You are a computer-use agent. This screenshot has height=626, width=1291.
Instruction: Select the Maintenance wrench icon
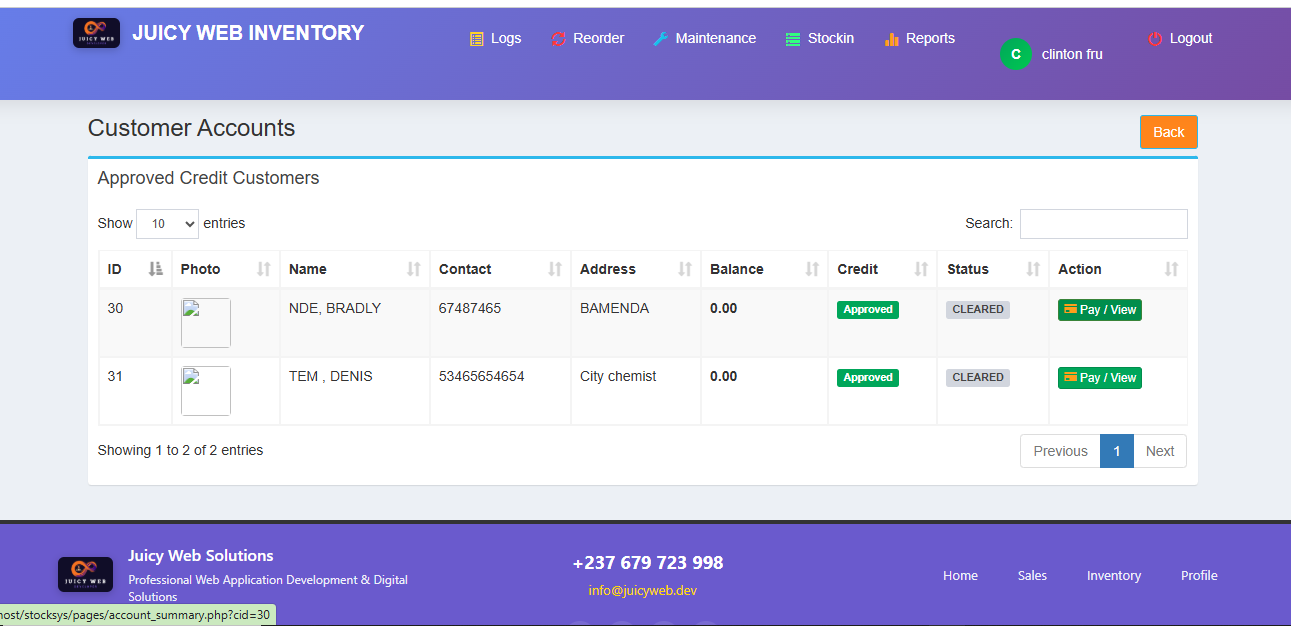coord(660,38)
